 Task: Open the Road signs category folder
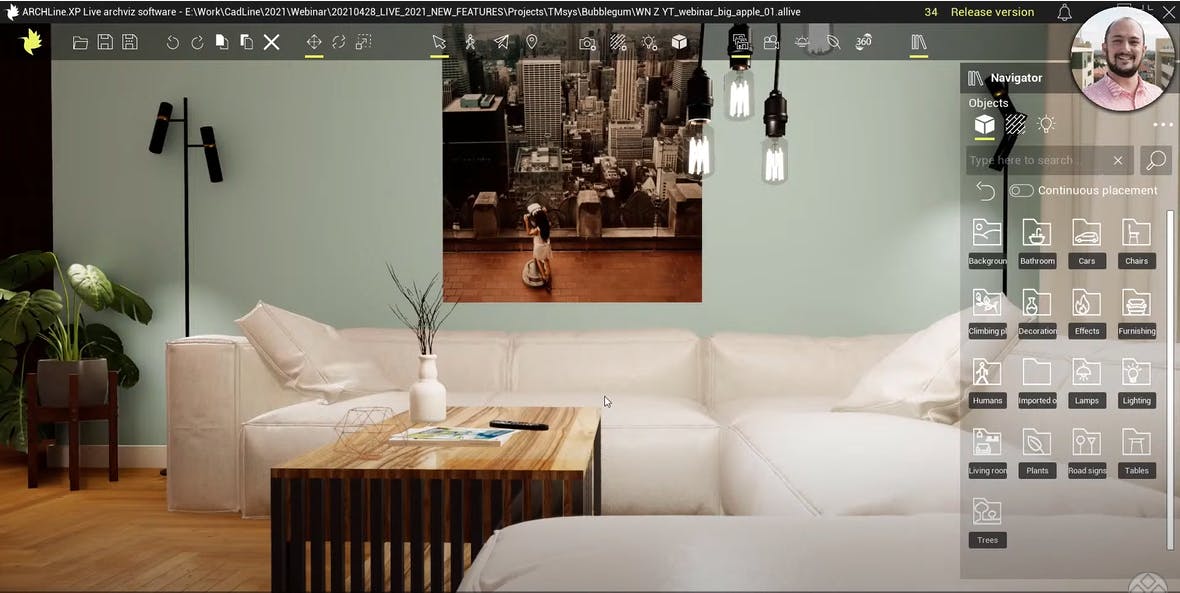click(1087, 452)
